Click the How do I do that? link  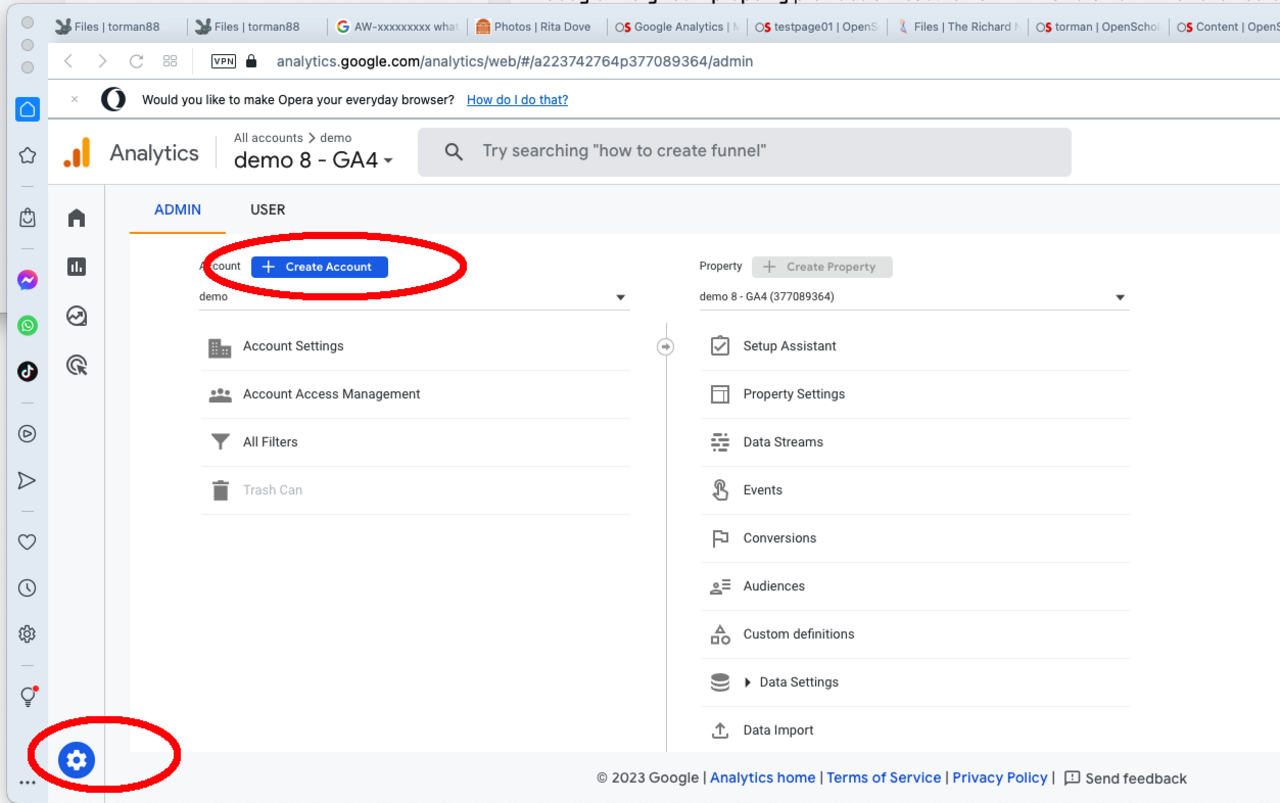(x=517, y=100)
